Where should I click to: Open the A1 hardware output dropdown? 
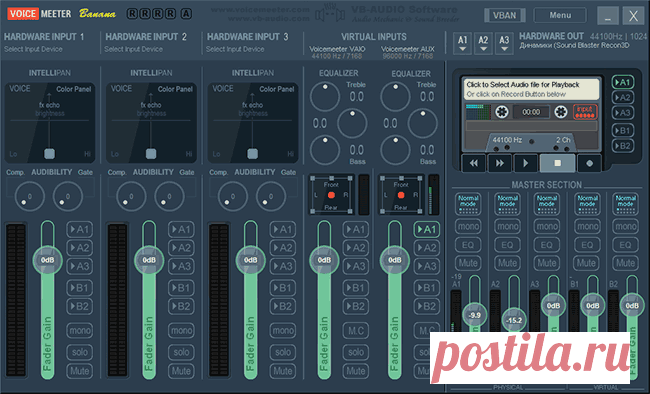(x=463, y=44)
